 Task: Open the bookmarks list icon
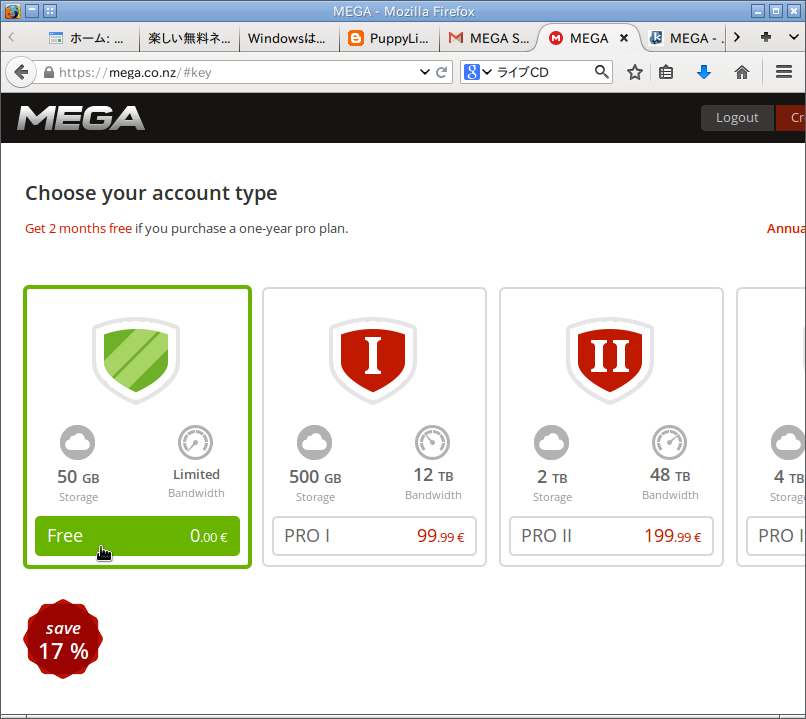tap(666, 72)
